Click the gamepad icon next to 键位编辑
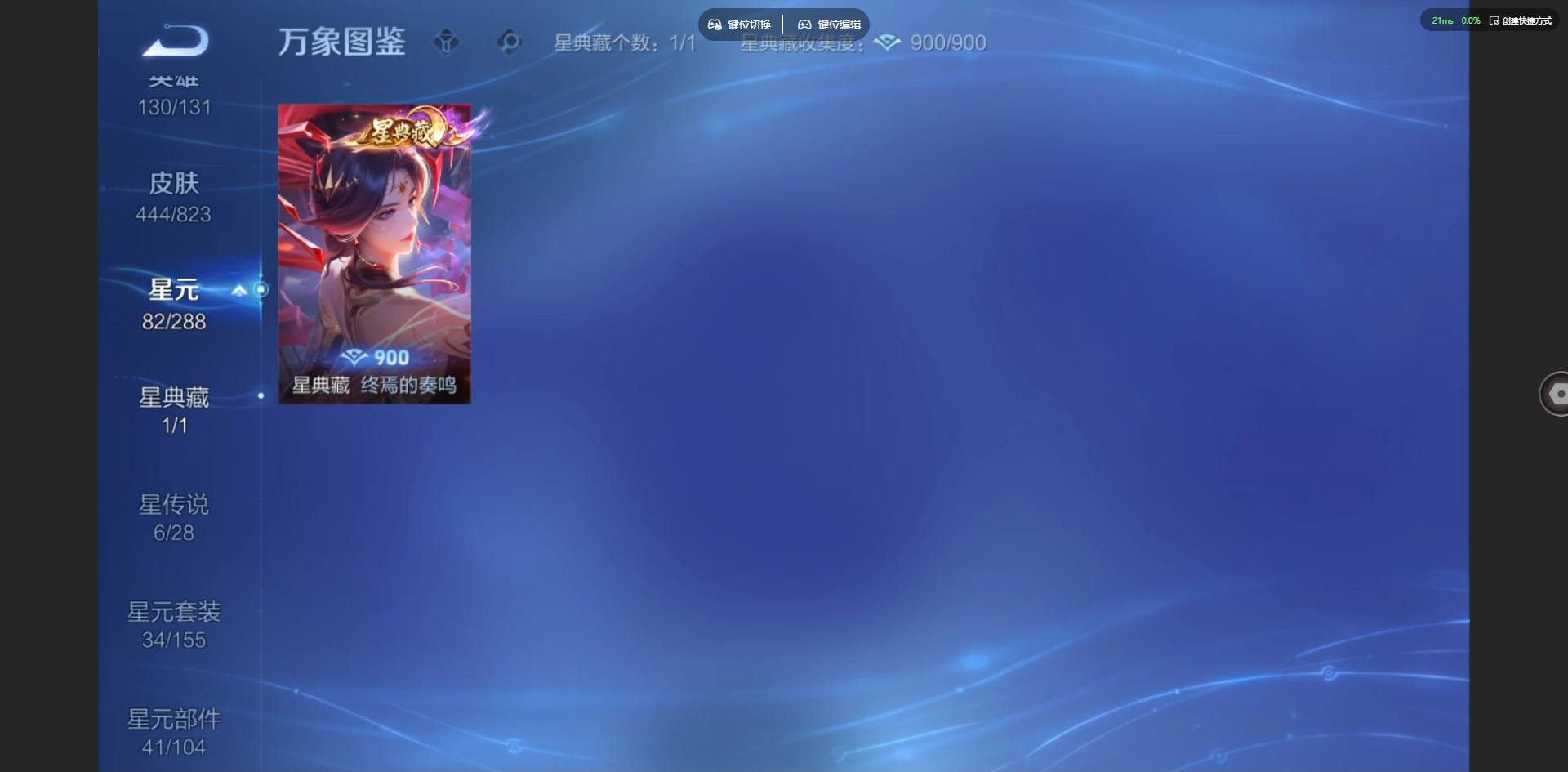 [804, 25]
